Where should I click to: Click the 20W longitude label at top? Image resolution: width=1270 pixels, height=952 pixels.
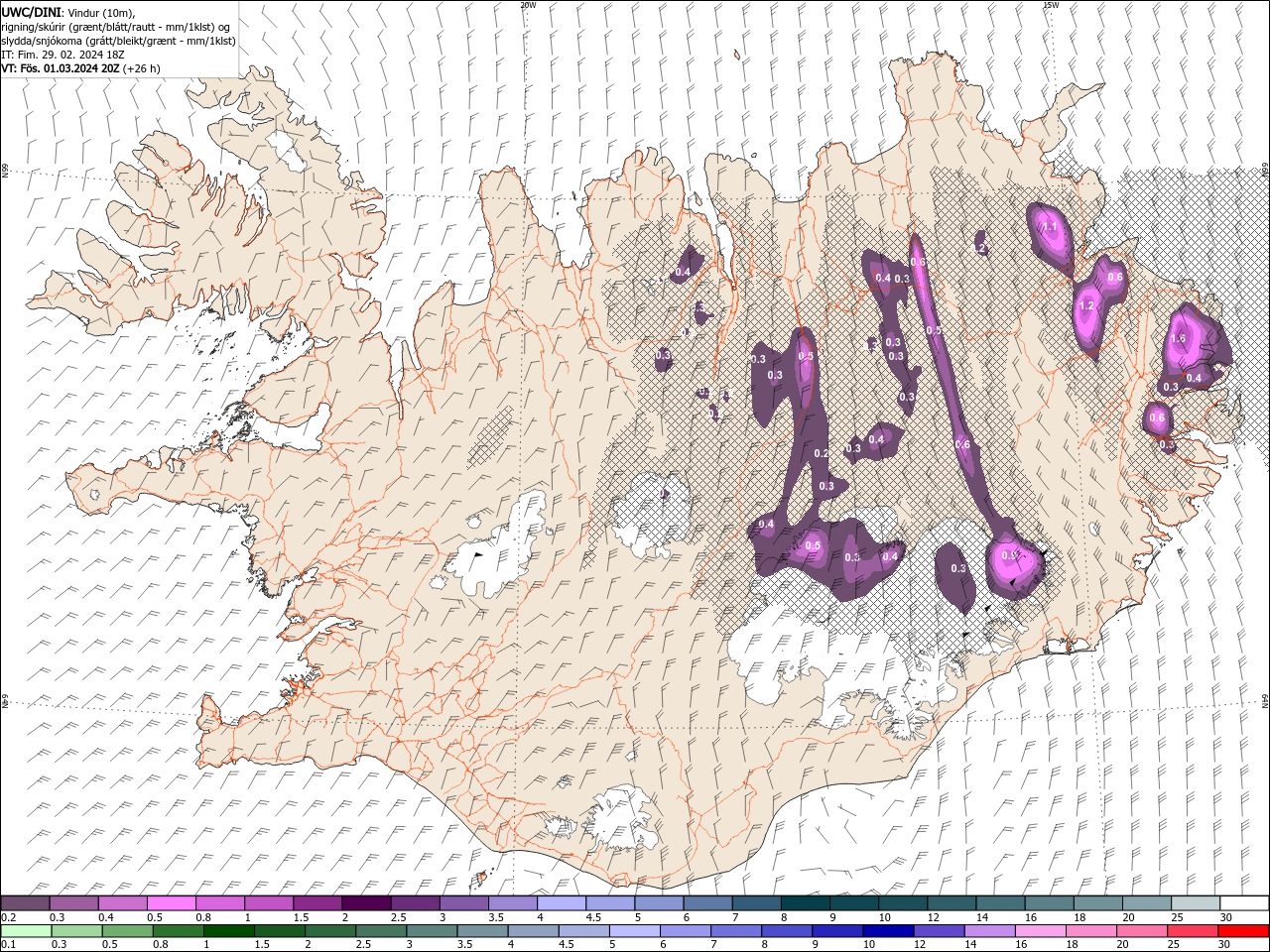tap(528, 4)
